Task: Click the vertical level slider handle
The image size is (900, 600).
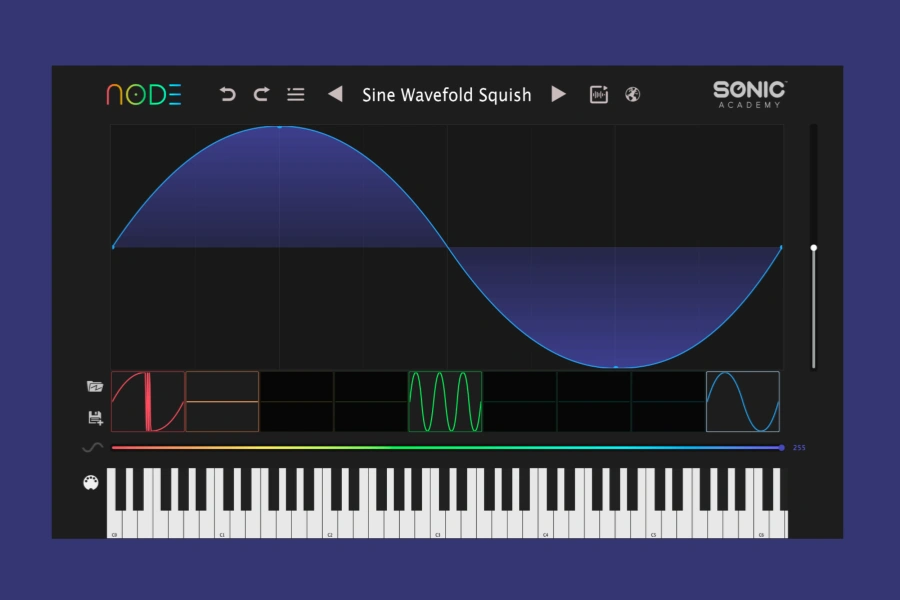Action: click(x=813, y=248)
